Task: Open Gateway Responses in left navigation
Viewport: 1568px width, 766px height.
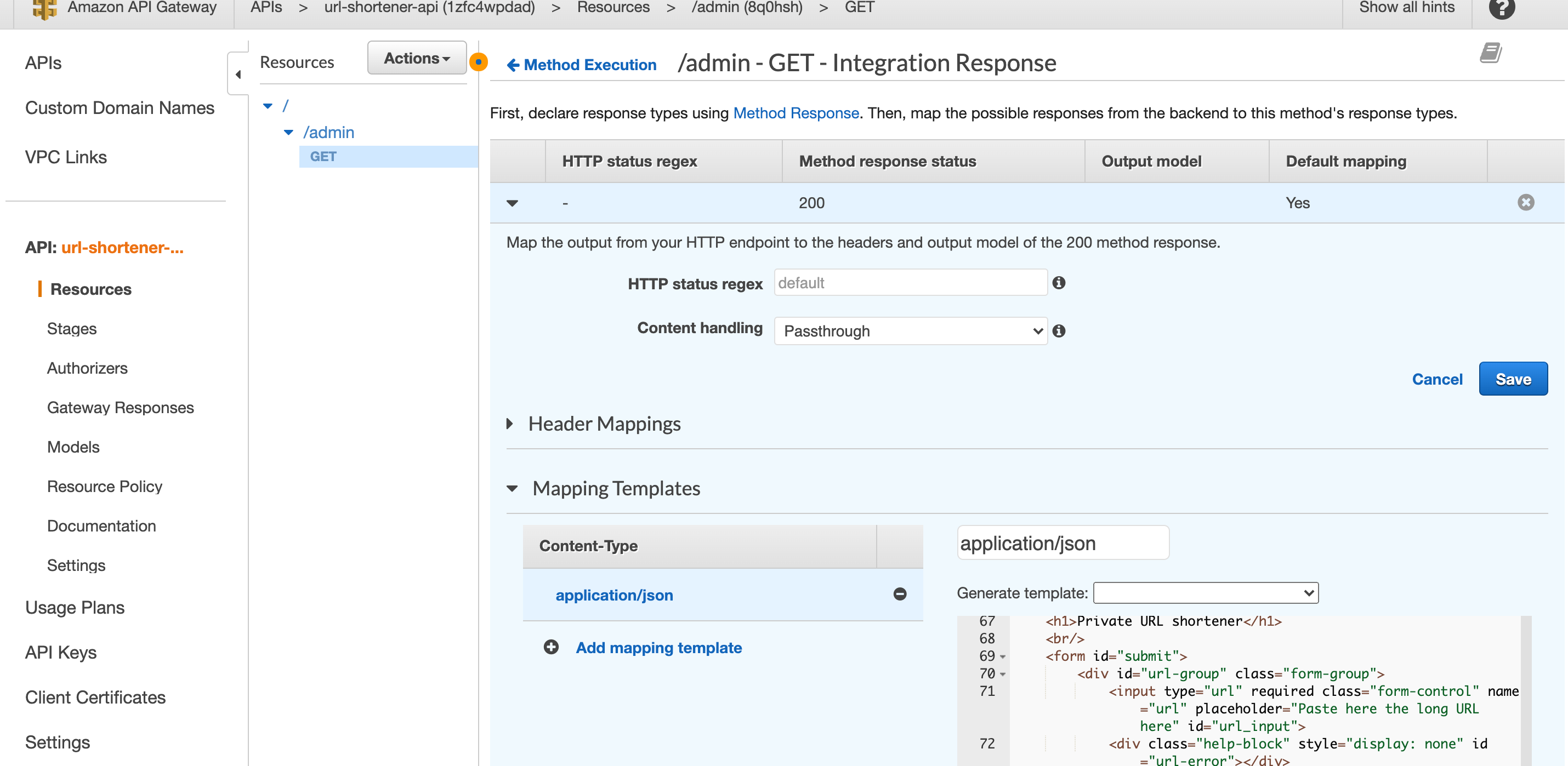Action: [121, 408]
